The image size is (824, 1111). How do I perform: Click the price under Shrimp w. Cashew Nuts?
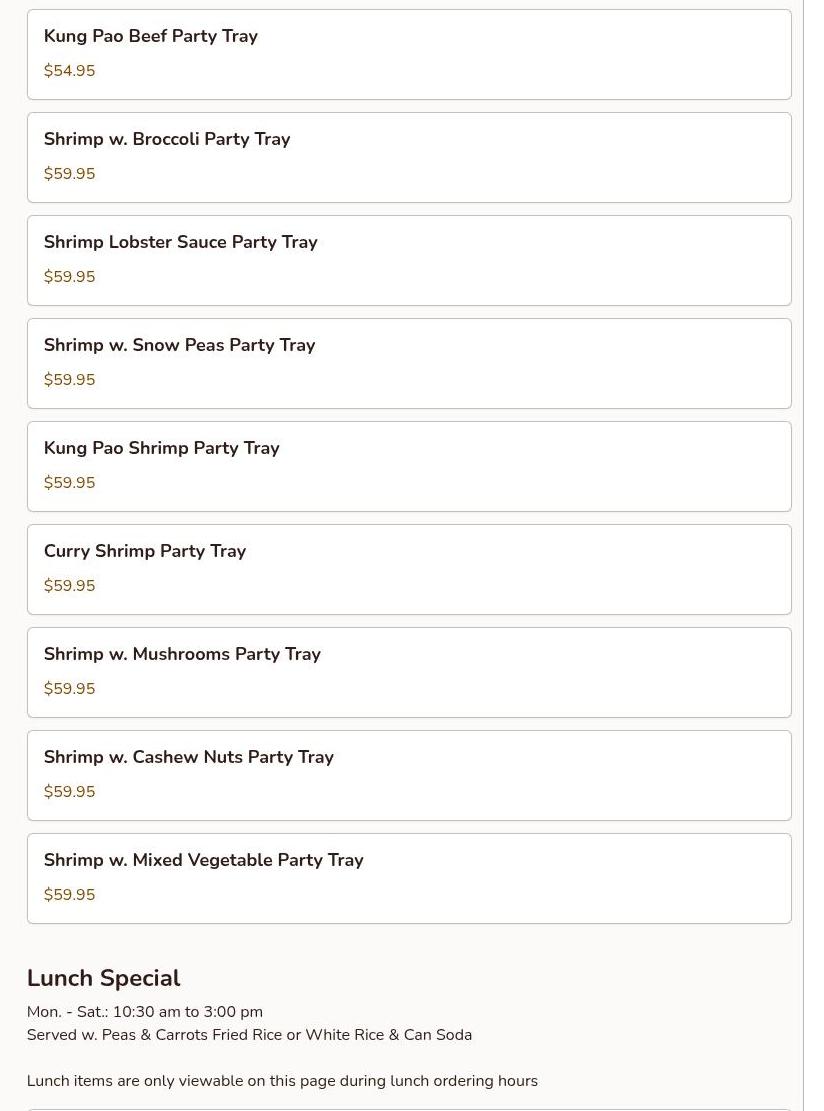(x=69, y=792)
